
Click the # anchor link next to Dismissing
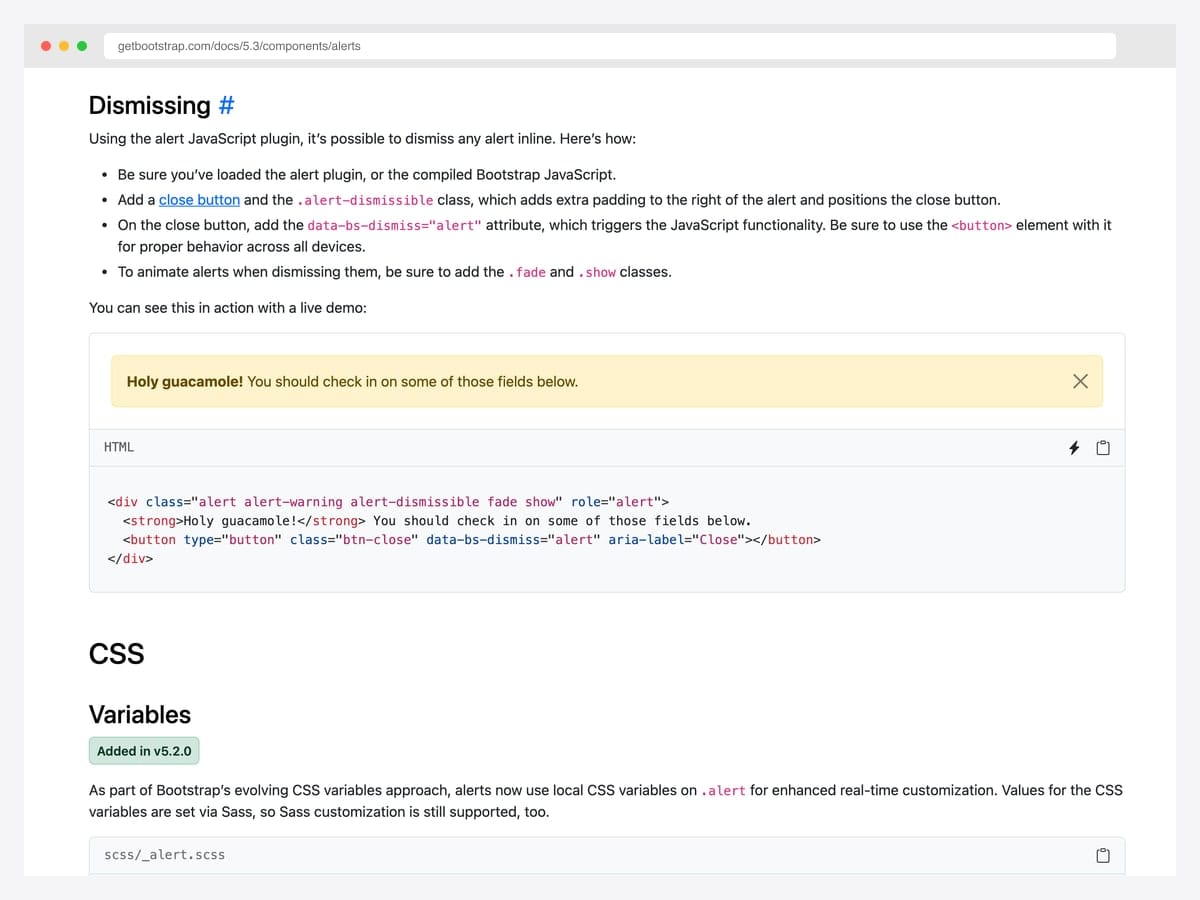pyautogui.click(x=226, y=105)
